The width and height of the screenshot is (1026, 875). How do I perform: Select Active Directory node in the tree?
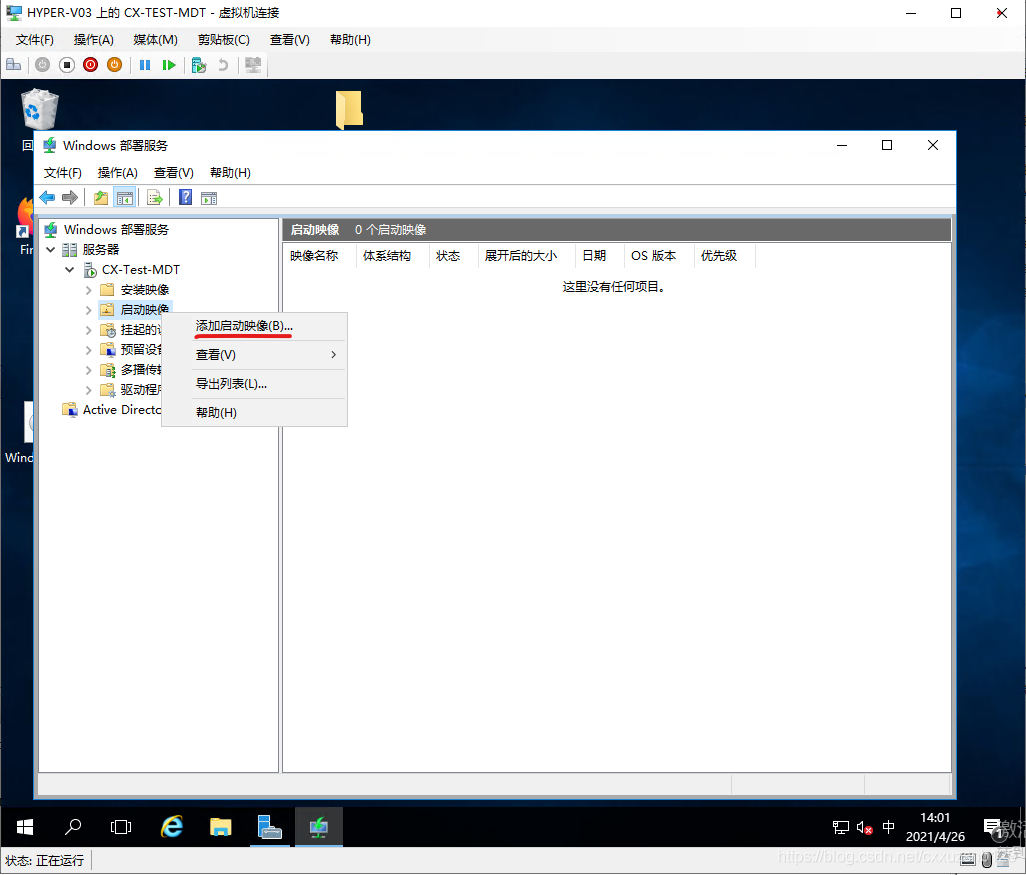(x=121, y=410)
